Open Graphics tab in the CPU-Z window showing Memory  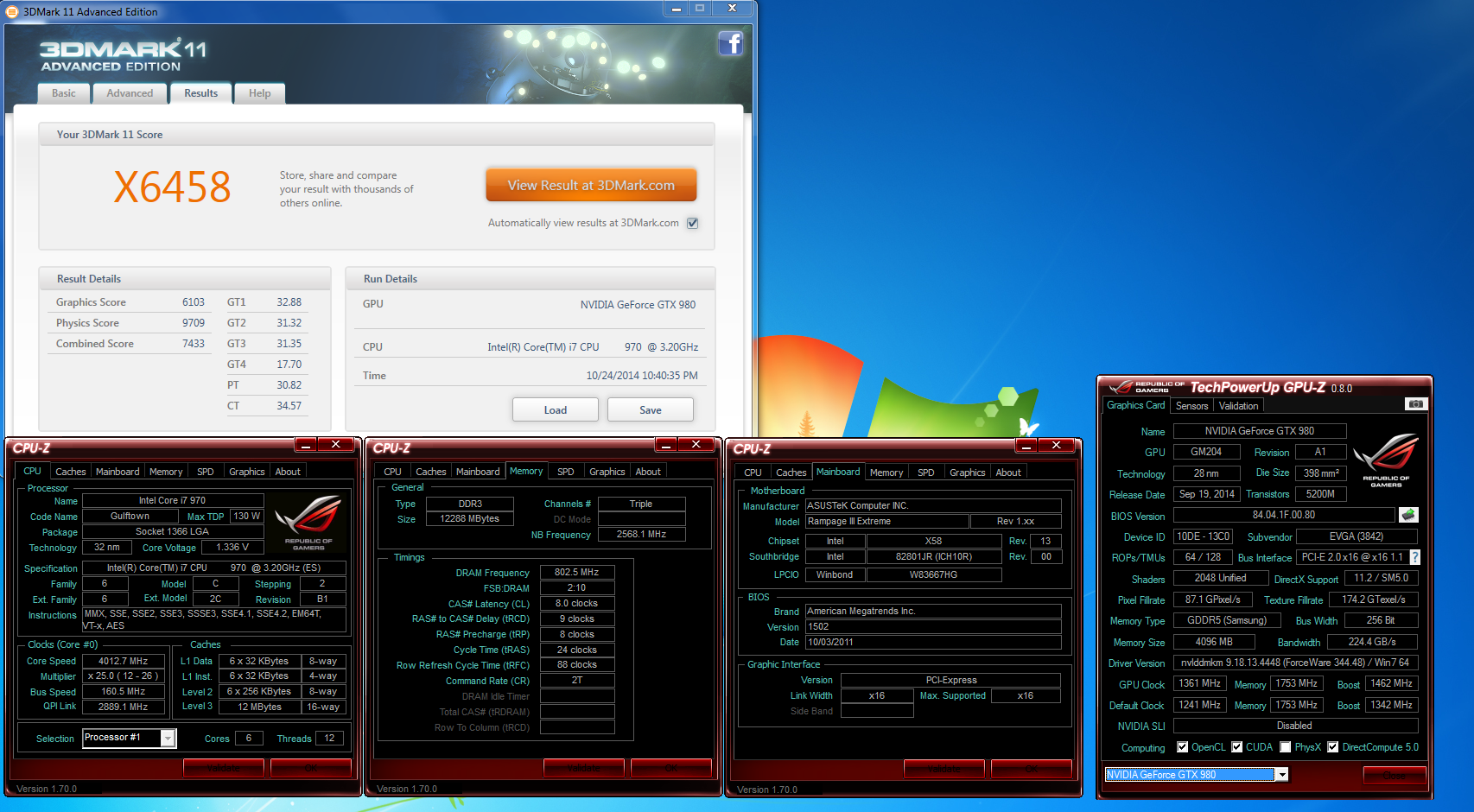[607, 472]
